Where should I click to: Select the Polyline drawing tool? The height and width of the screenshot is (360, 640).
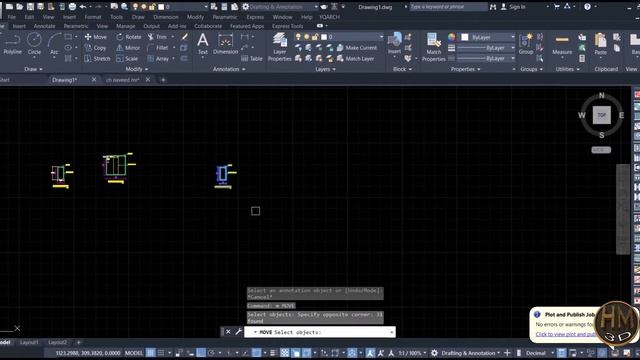[12, 44]
